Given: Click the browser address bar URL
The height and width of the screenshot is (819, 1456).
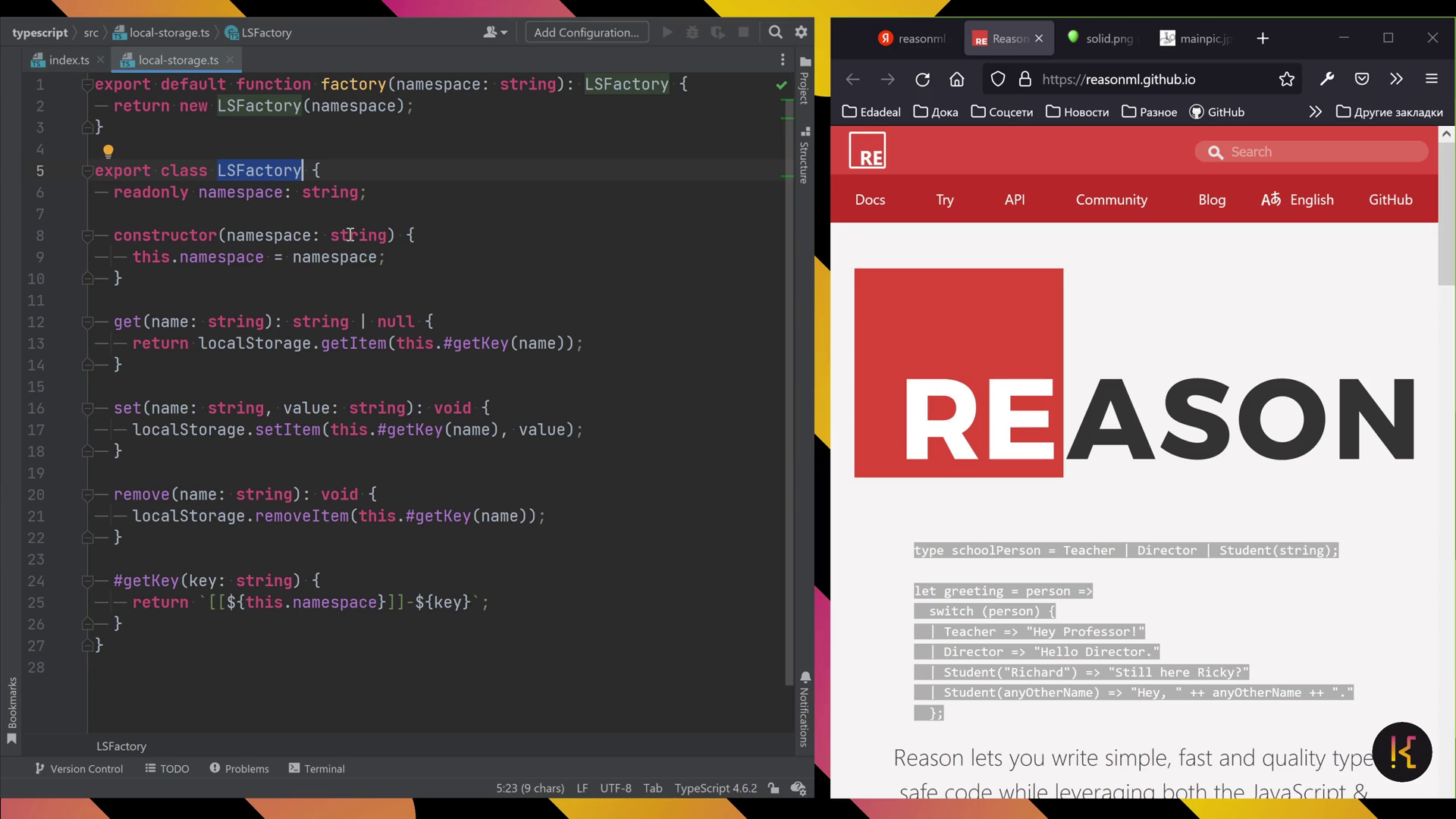Looking at the screenshot, I should click(x=1119, y=79).
